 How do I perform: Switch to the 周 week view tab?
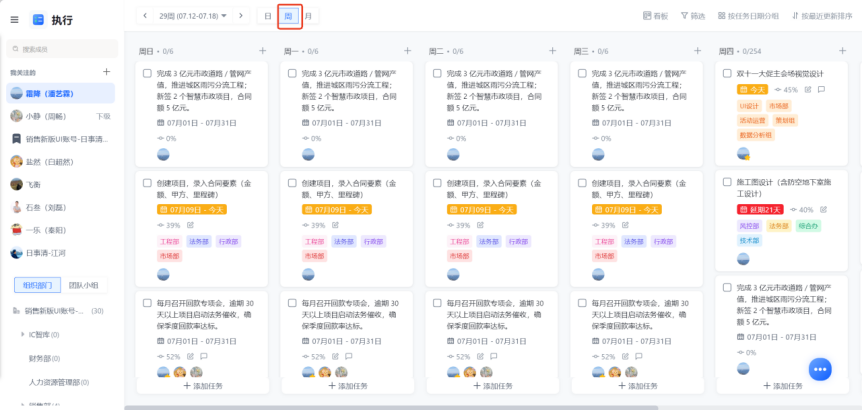tap(288, 16)
